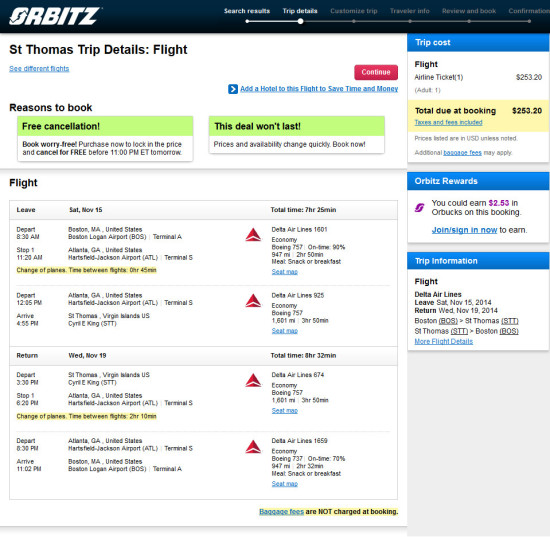This screenshot has height=537, width=550.
Task: Open More Flight Details link
Action: pyautogui.click(x=443, y=341)
